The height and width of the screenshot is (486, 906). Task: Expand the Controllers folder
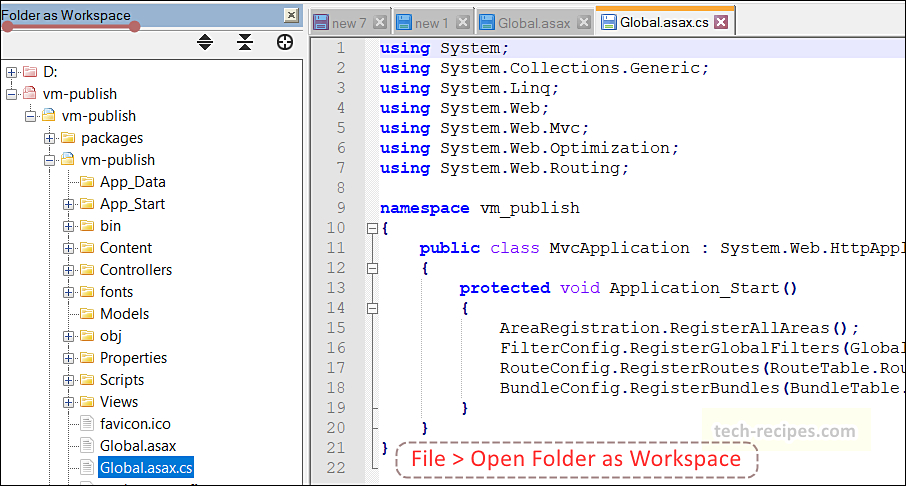68,270
